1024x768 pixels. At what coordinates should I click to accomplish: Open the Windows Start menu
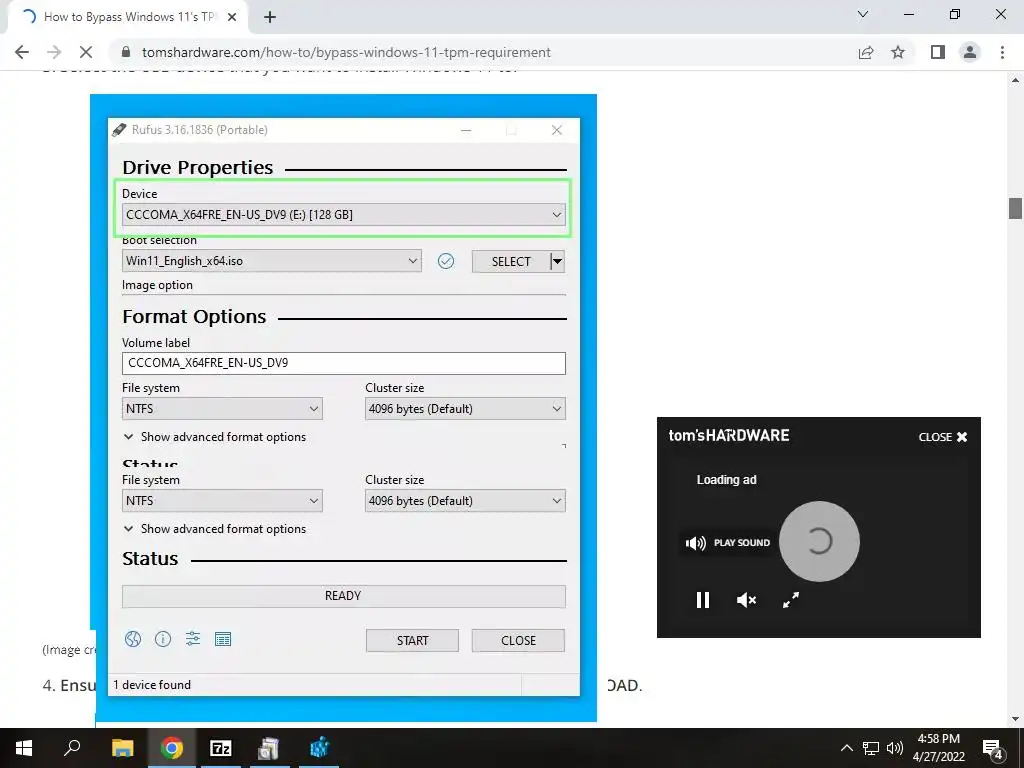(24, 748)
